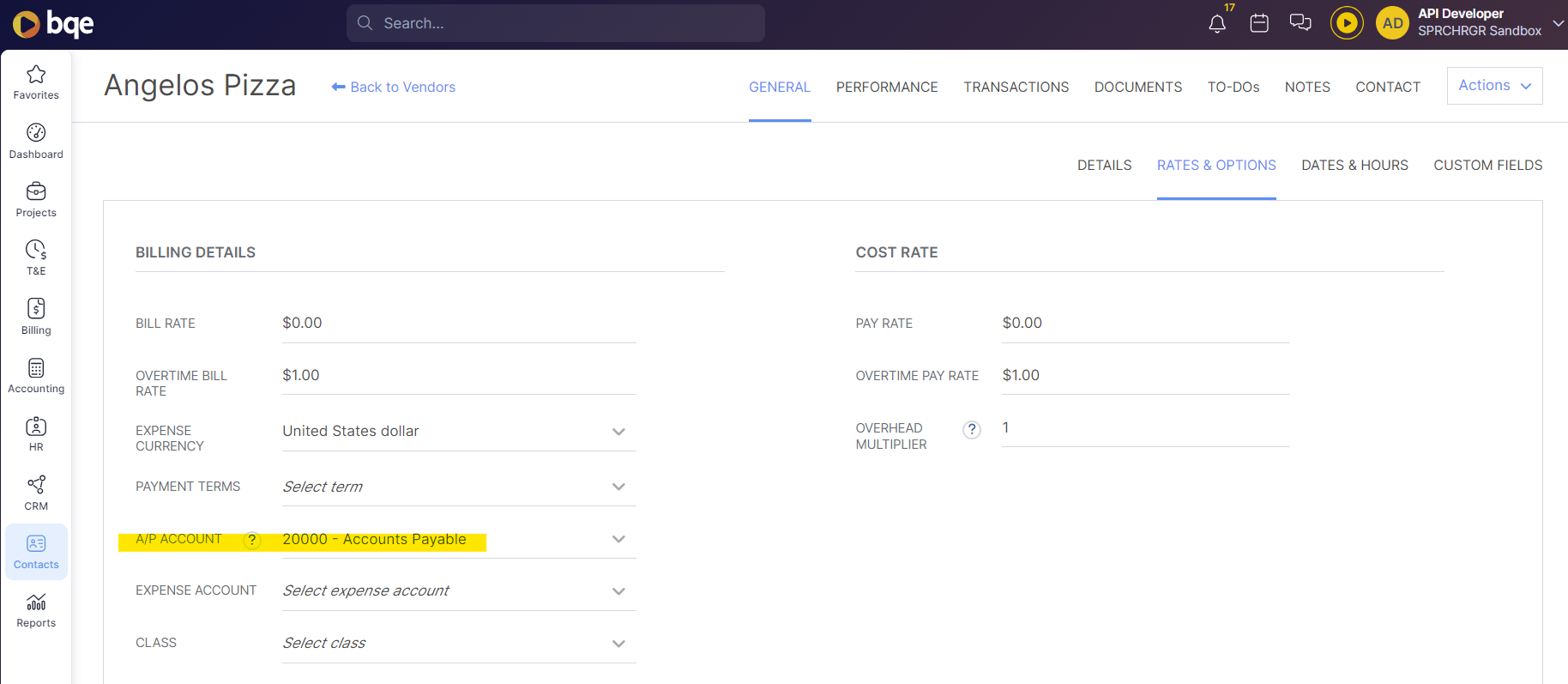Open the Documents tab
Viewport: 1568px width, 684px height.
coord(1138,87)
